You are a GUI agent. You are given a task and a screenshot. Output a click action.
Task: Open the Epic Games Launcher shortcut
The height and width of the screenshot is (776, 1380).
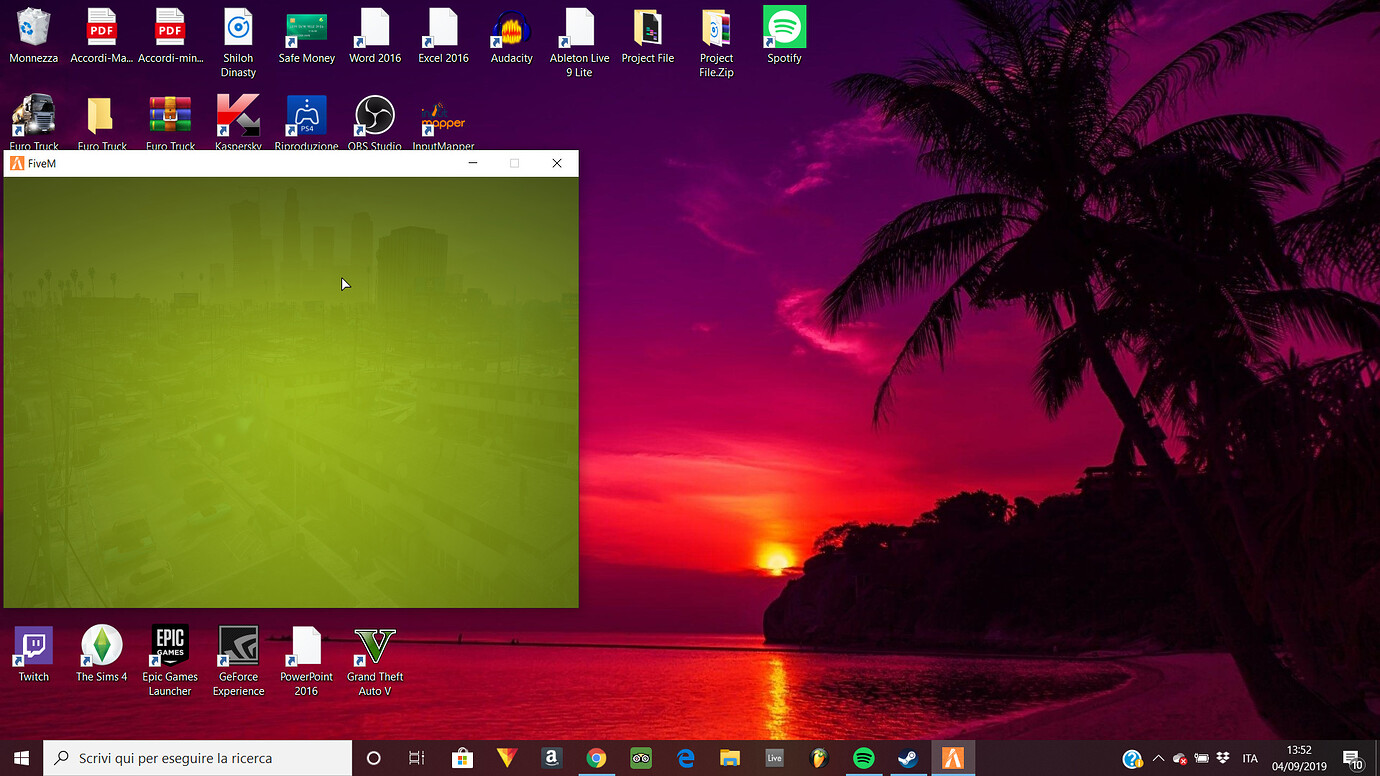pos(170,647)
